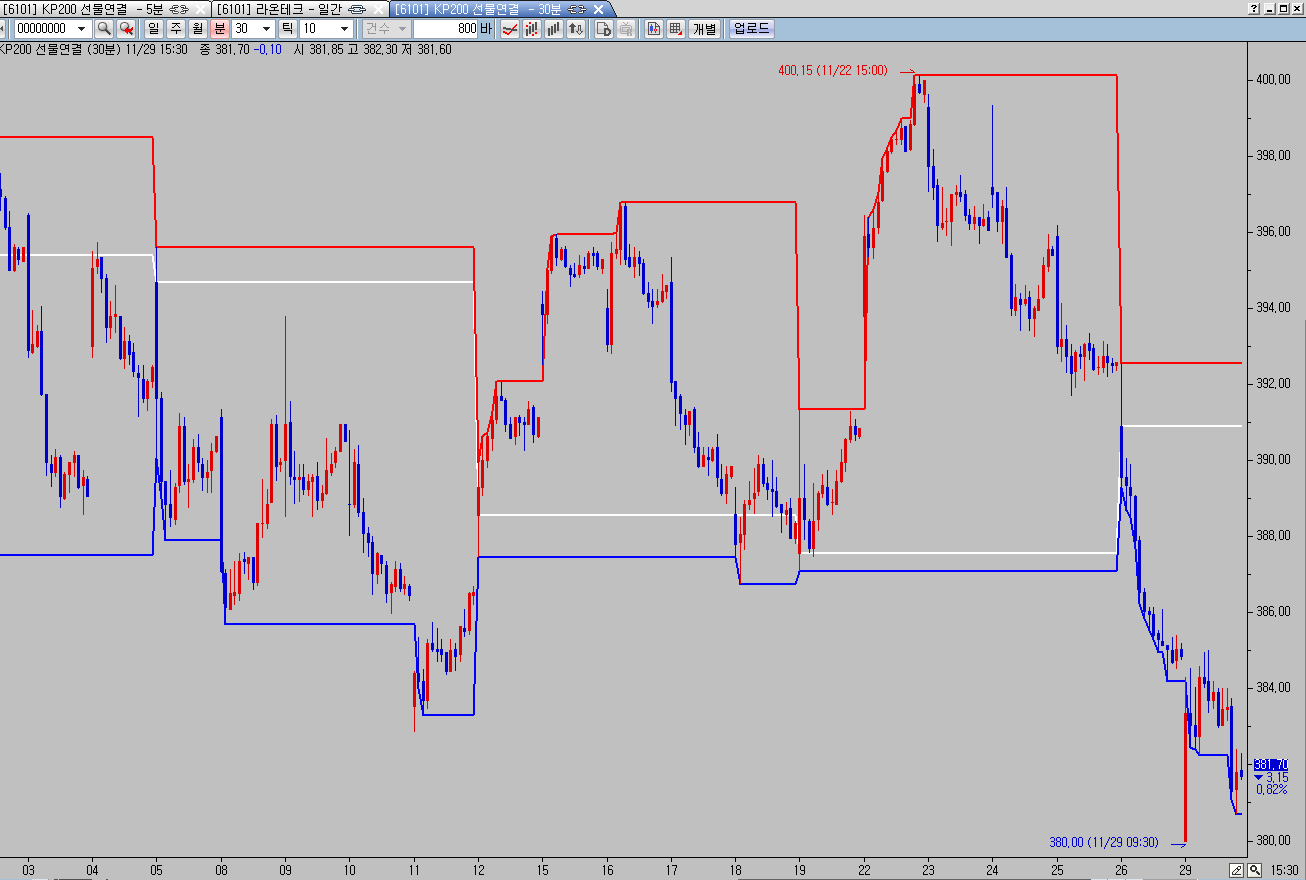The width and height of the screenshot is (1306, 880).
Task: Click the grid table toolbar icon
Action: click(676, 29)
